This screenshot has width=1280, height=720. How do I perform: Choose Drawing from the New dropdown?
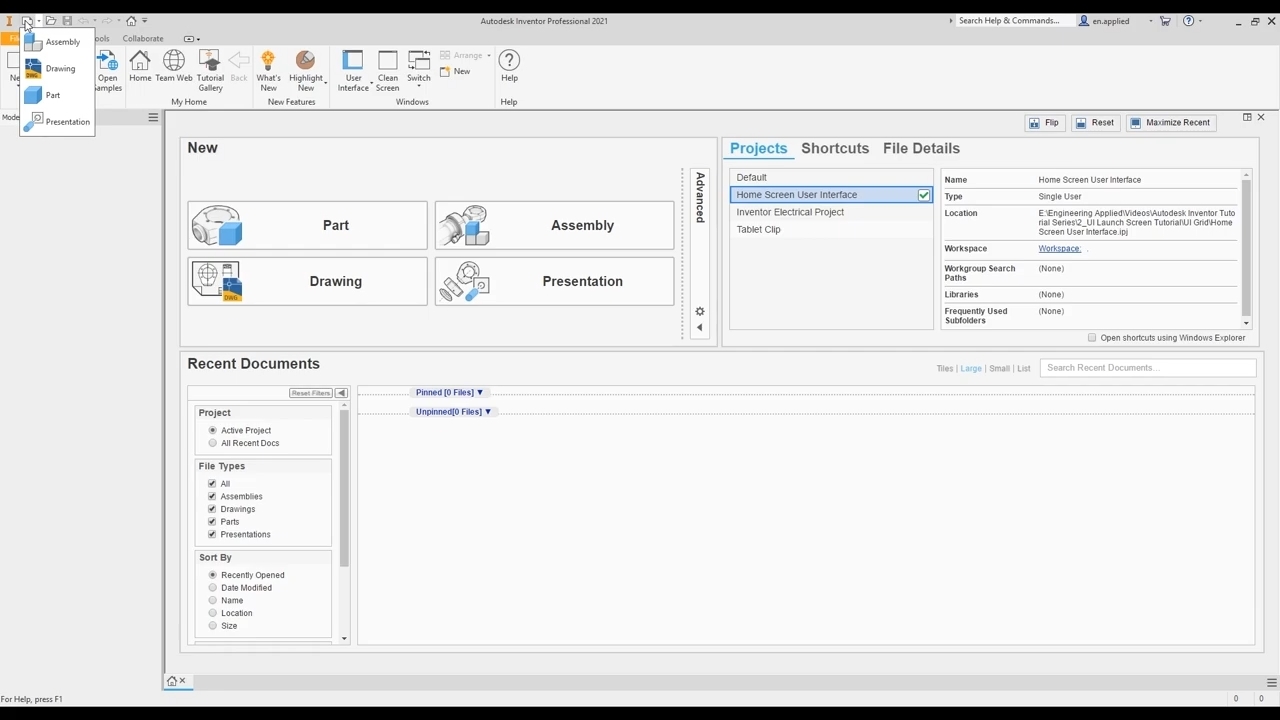pyautogui.click(x=57, y=69)
